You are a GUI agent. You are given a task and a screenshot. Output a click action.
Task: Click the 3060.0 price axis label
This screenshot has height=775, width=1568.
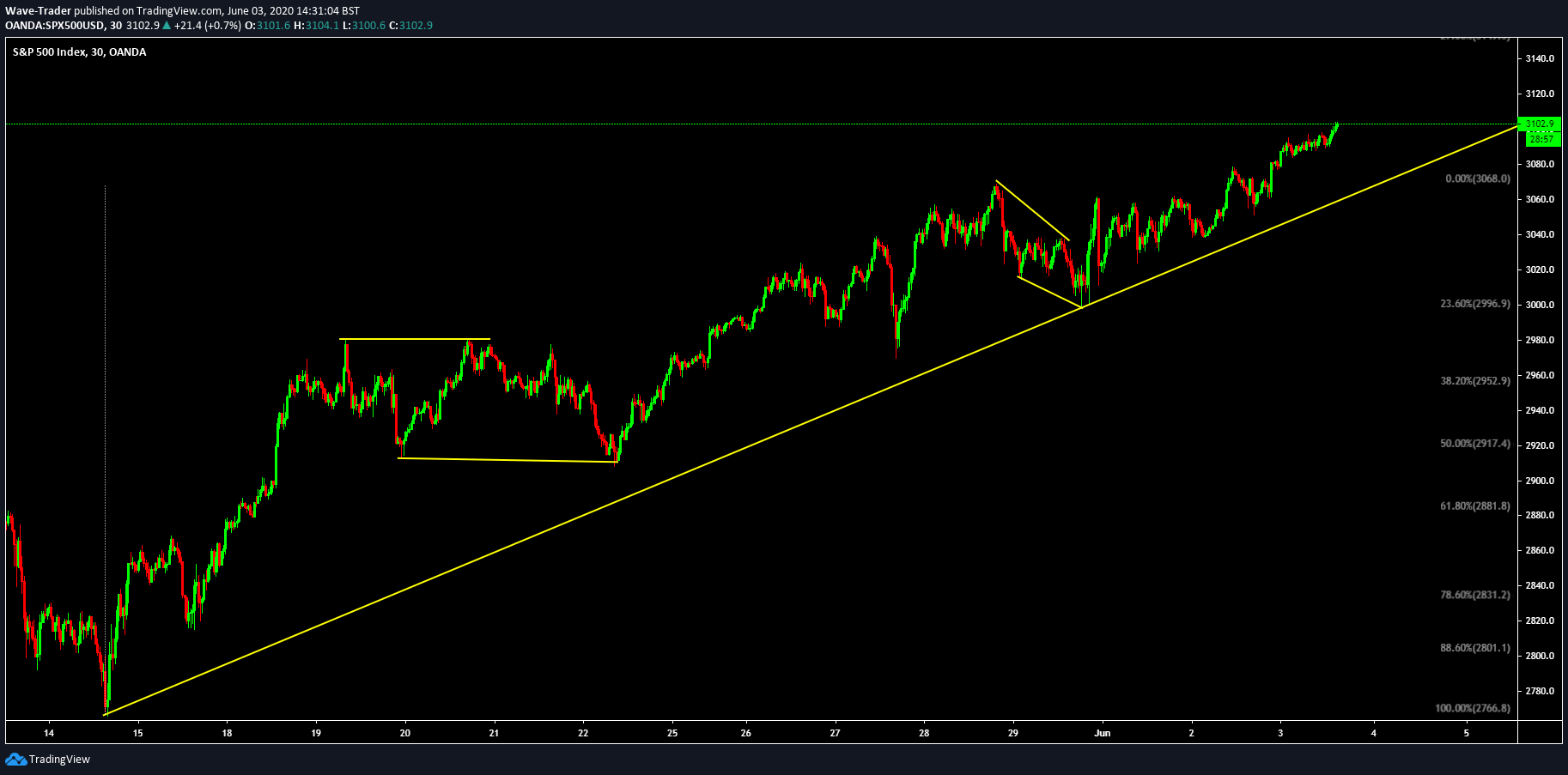1541,199
